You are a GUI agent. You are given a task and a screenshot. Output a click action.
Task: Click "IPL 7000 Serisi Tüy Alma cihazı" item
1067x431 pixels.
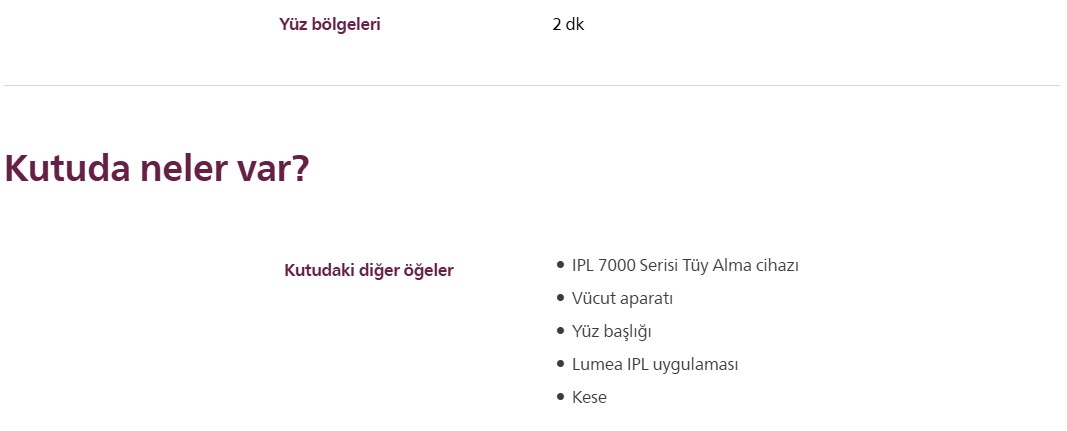click(x=685, y=266)
